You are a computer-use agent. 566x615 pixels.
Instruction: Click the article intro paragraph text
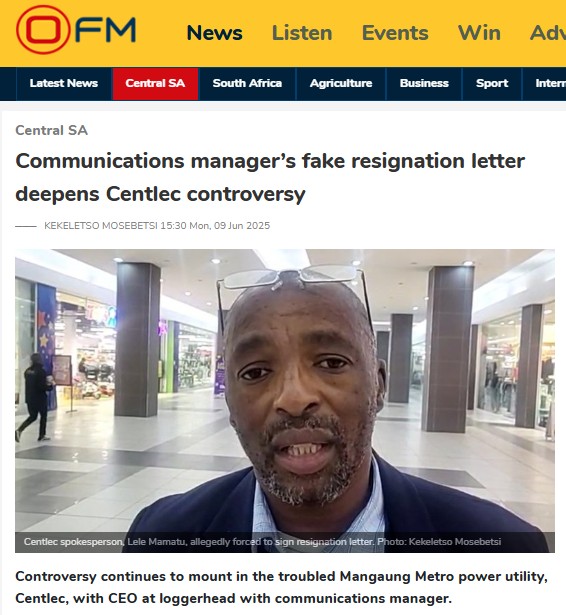coord(281,587)
